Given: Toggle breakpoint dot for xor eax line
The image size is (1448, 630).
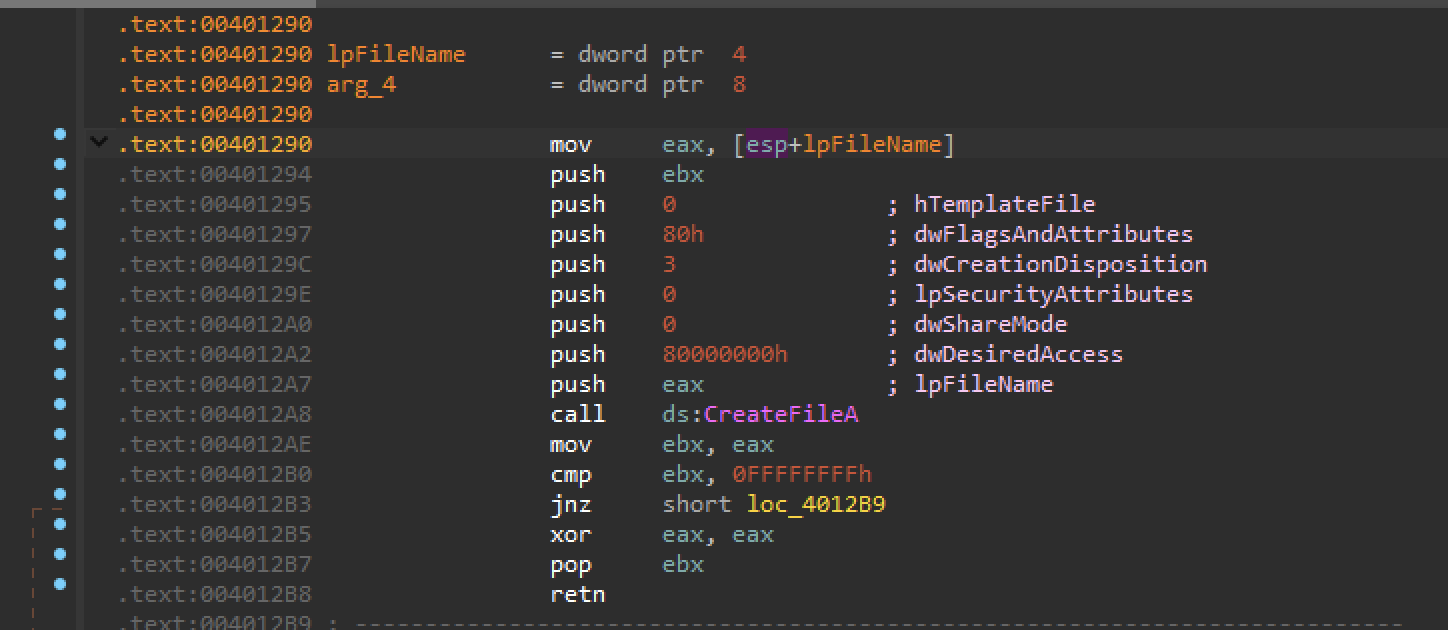Looking at the screenshot, I should pyautogui.click(x=60, y=524).
